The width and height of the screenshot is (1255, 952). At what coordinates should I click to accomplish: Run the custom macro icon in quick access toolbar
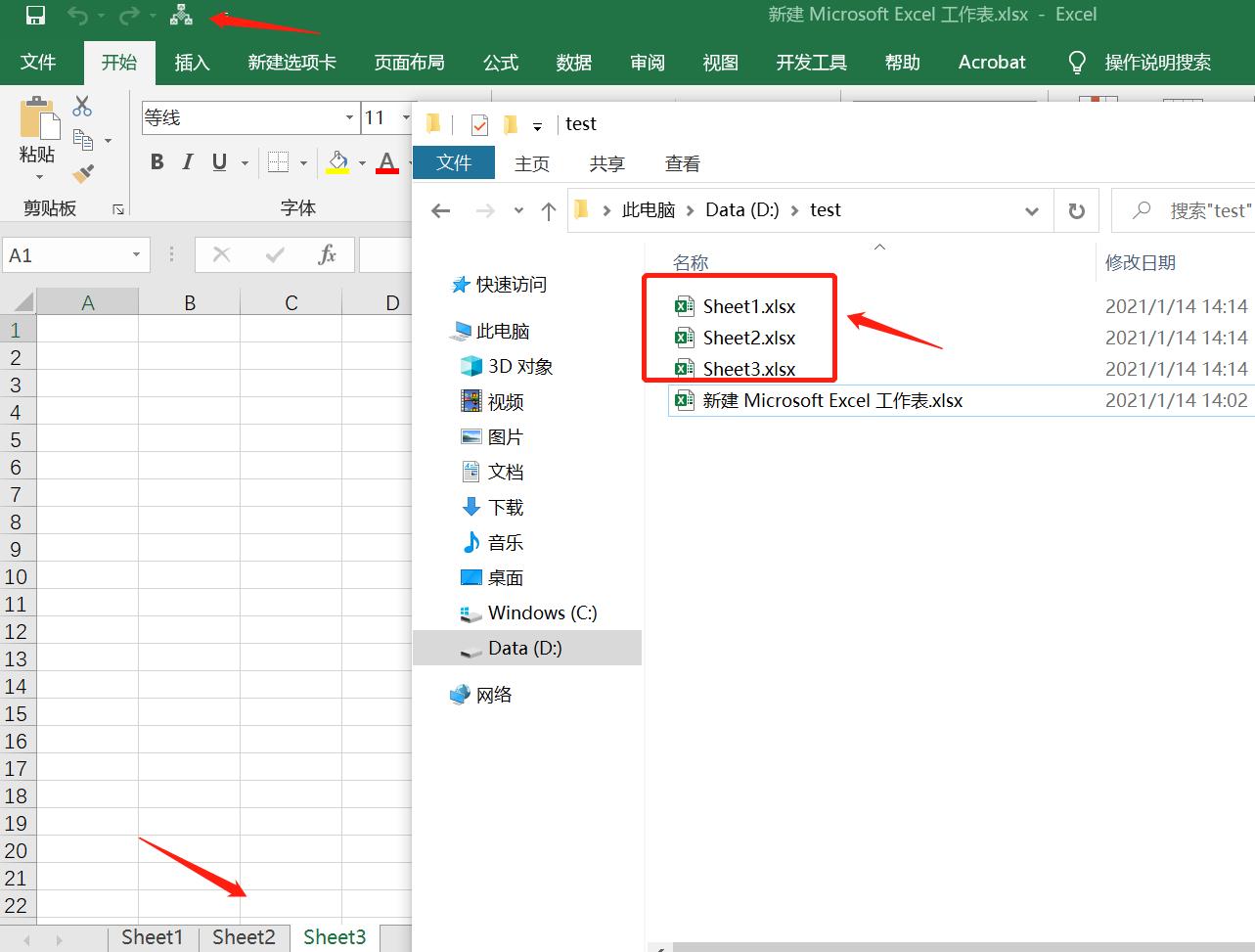(181, 15)
